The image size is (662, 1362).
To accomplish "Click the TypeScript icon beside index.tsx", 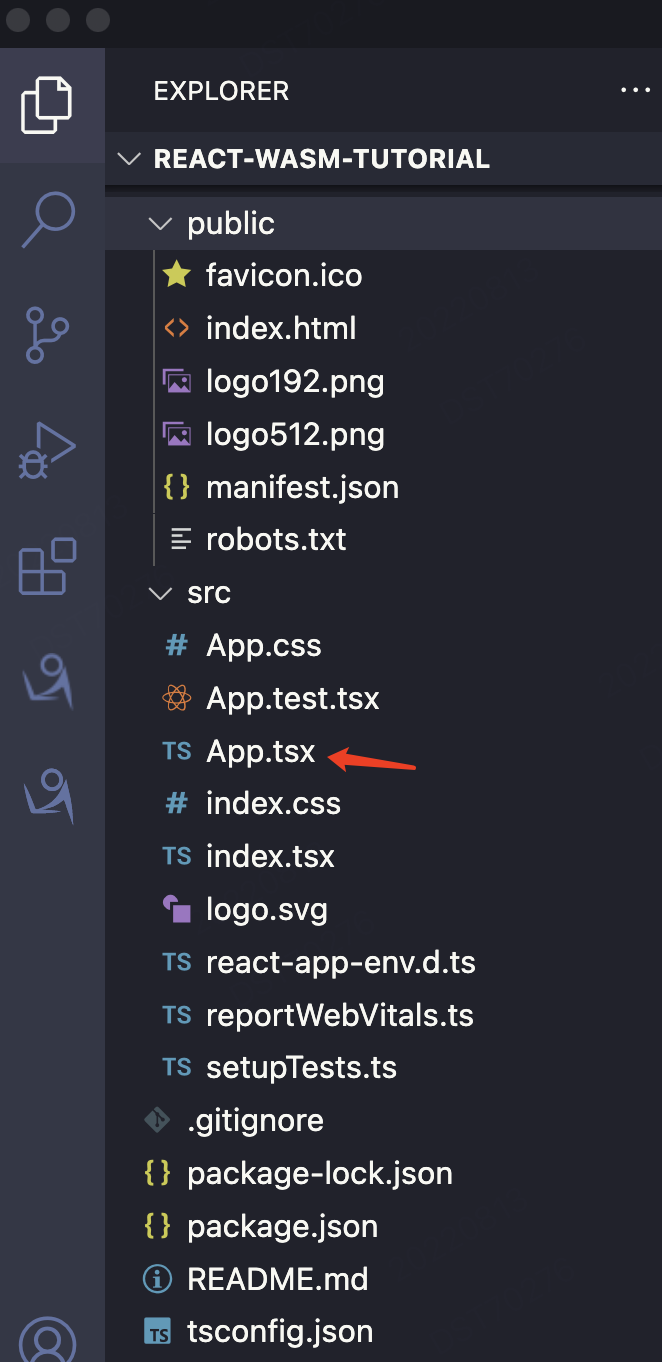I will pyautogui.click(x=176, y=855).
